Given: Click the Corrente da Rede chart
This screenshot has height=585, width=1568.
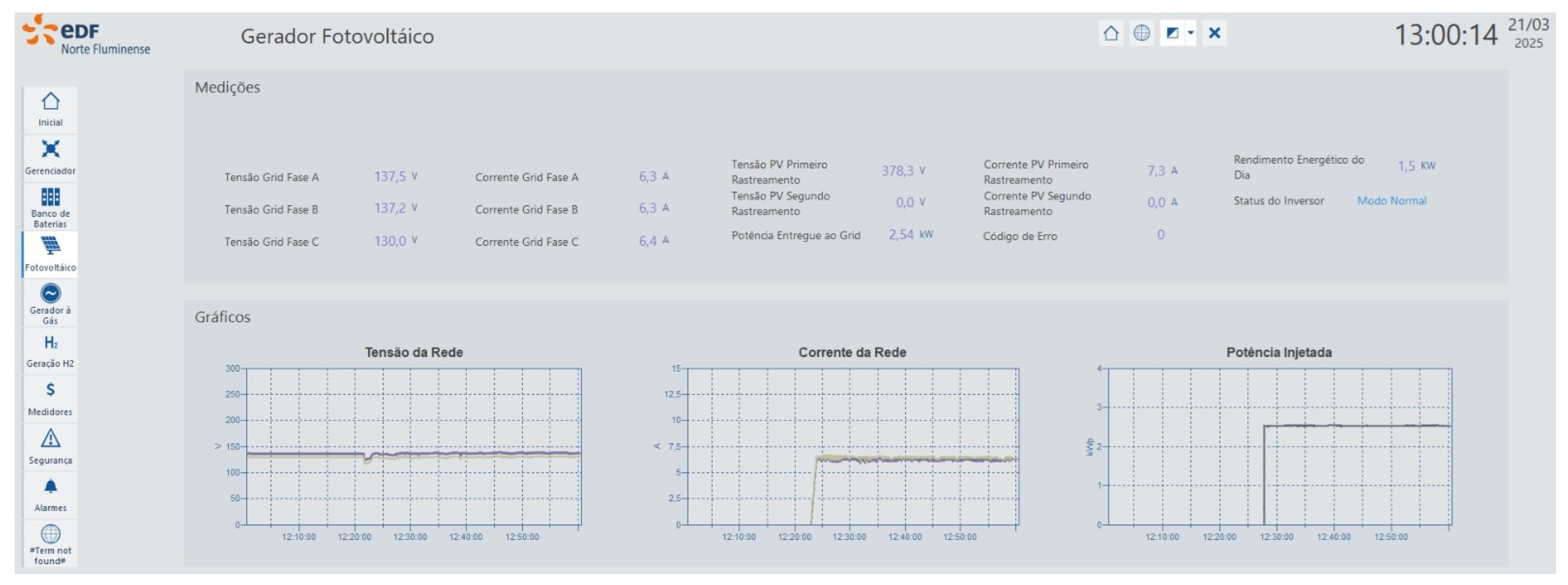Looking at the screenshot, I should coord(852,446).
